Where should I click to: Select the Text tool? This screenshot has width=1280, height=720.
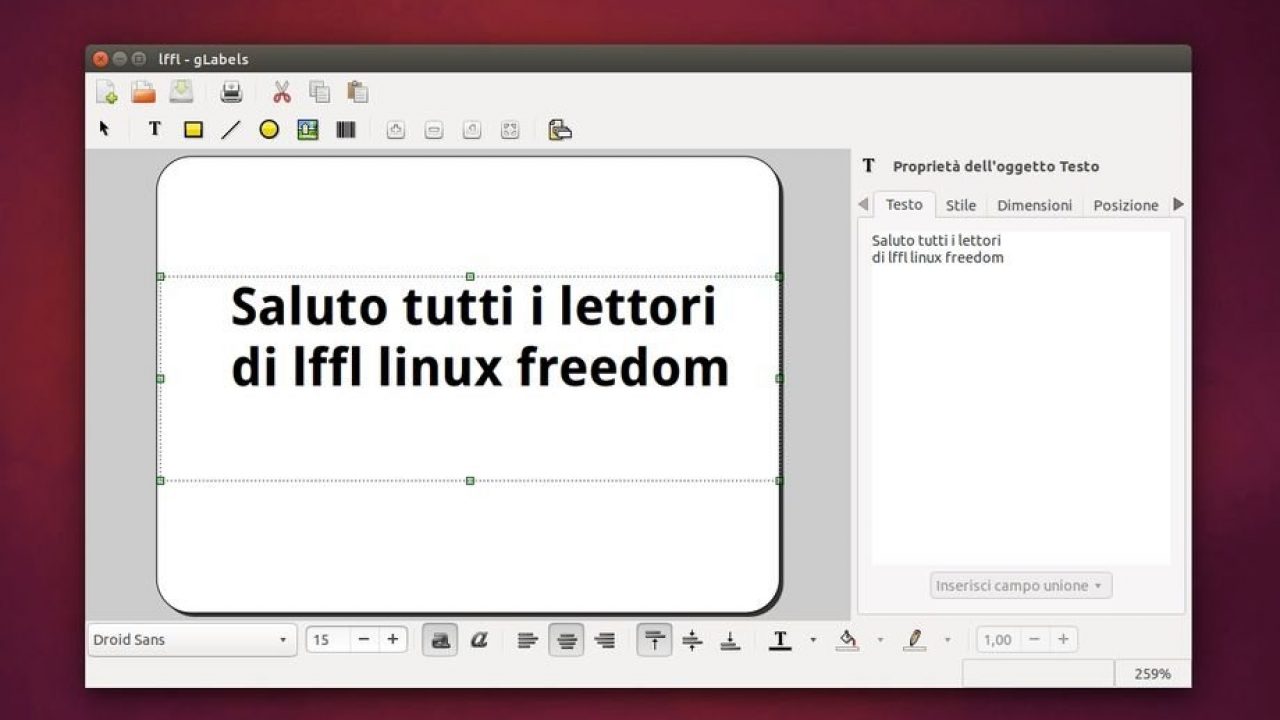pos(154,128)
